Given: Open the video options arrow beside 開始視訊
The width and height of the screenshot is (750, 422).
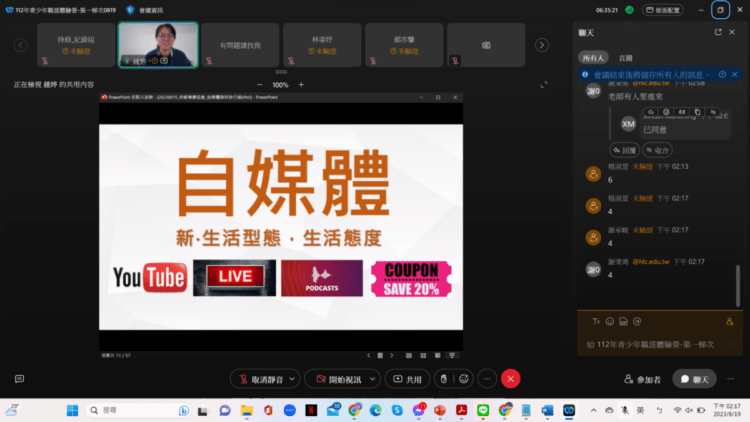Looking at the screenshot, I should pyautogui.click(x=372, y=379).
